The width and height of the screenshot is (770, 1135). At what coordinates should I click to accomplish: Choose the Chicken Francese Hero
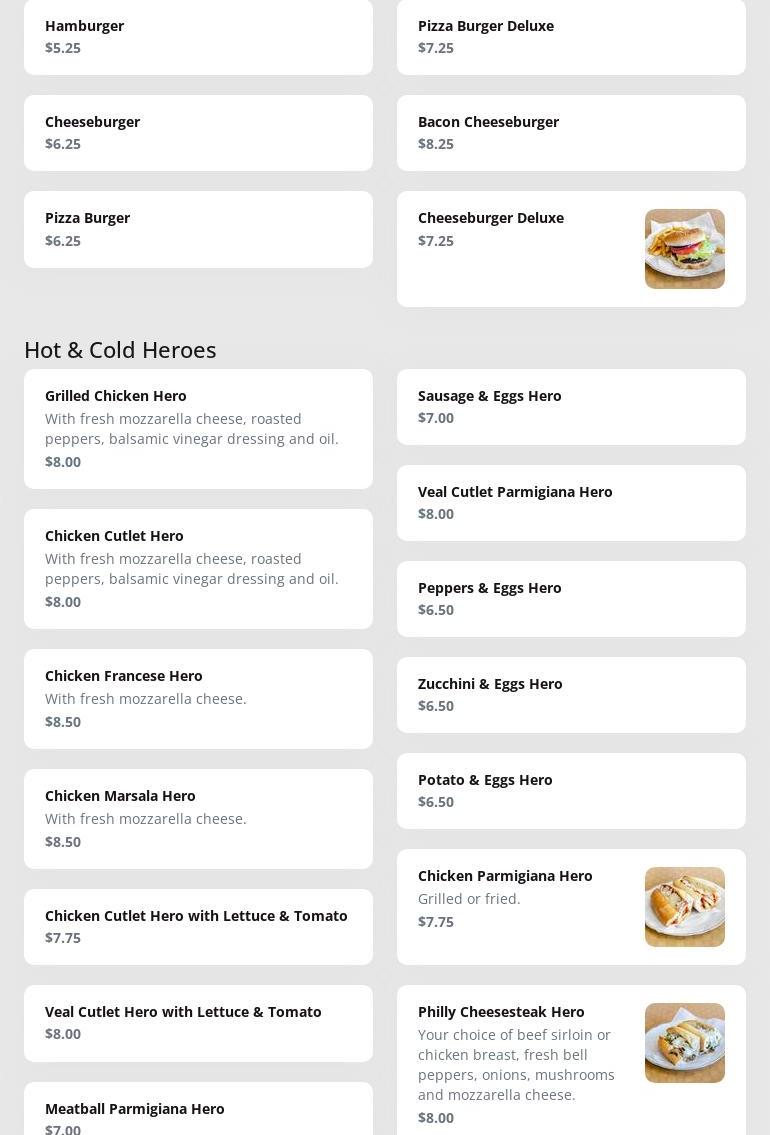tap(198, 698)
